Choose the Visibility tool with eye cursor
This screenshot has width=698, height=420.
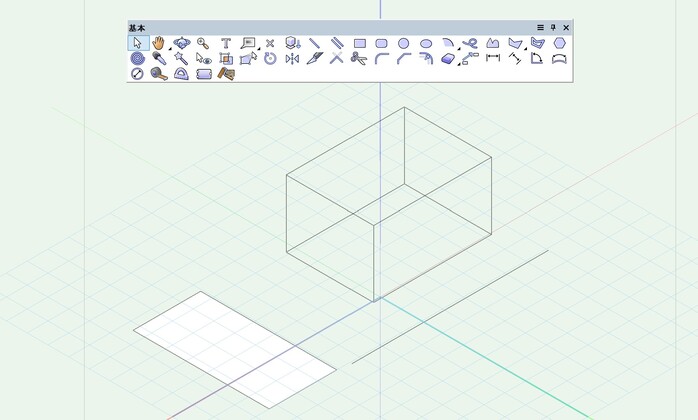(203, 59)
